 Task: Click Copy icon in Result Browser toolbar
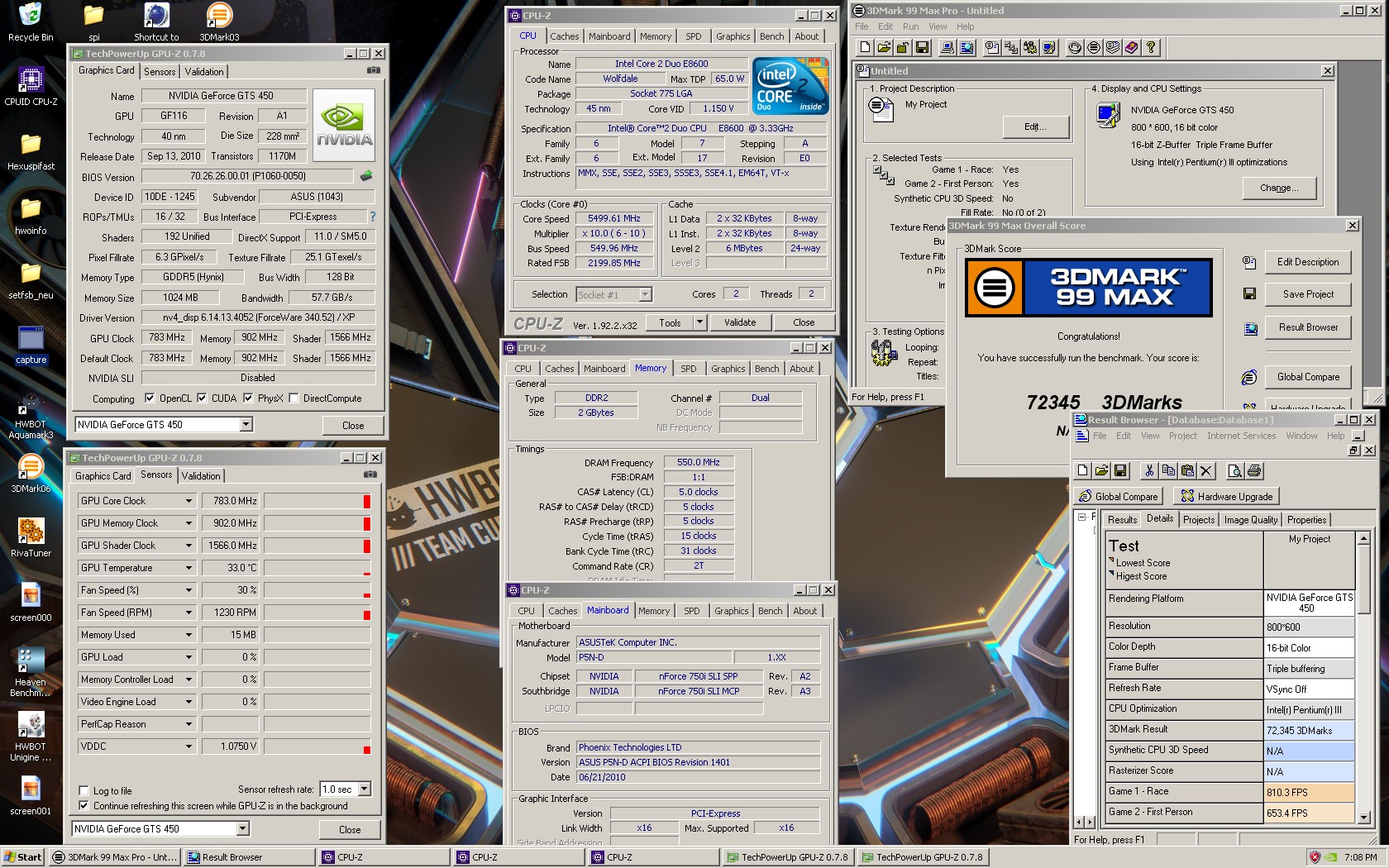click(x=1168, y=470)
